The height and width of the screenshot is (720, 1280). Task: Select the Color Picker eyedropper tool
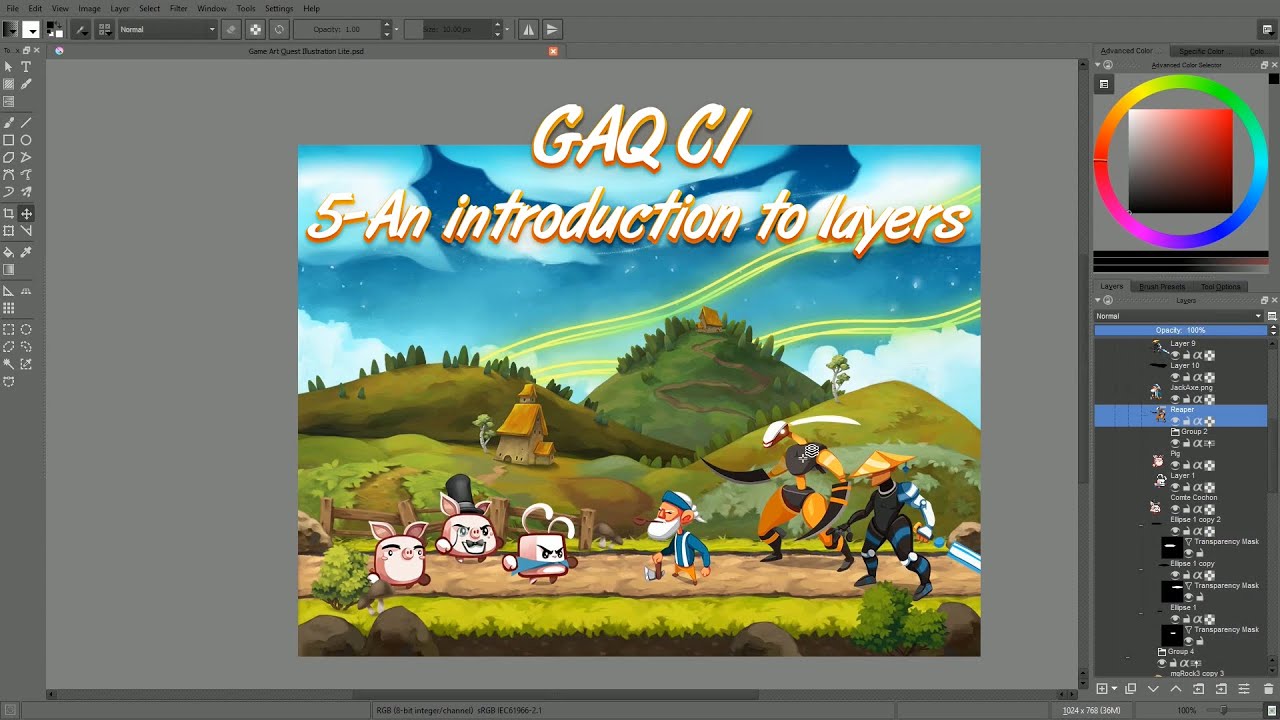(26, 252)
